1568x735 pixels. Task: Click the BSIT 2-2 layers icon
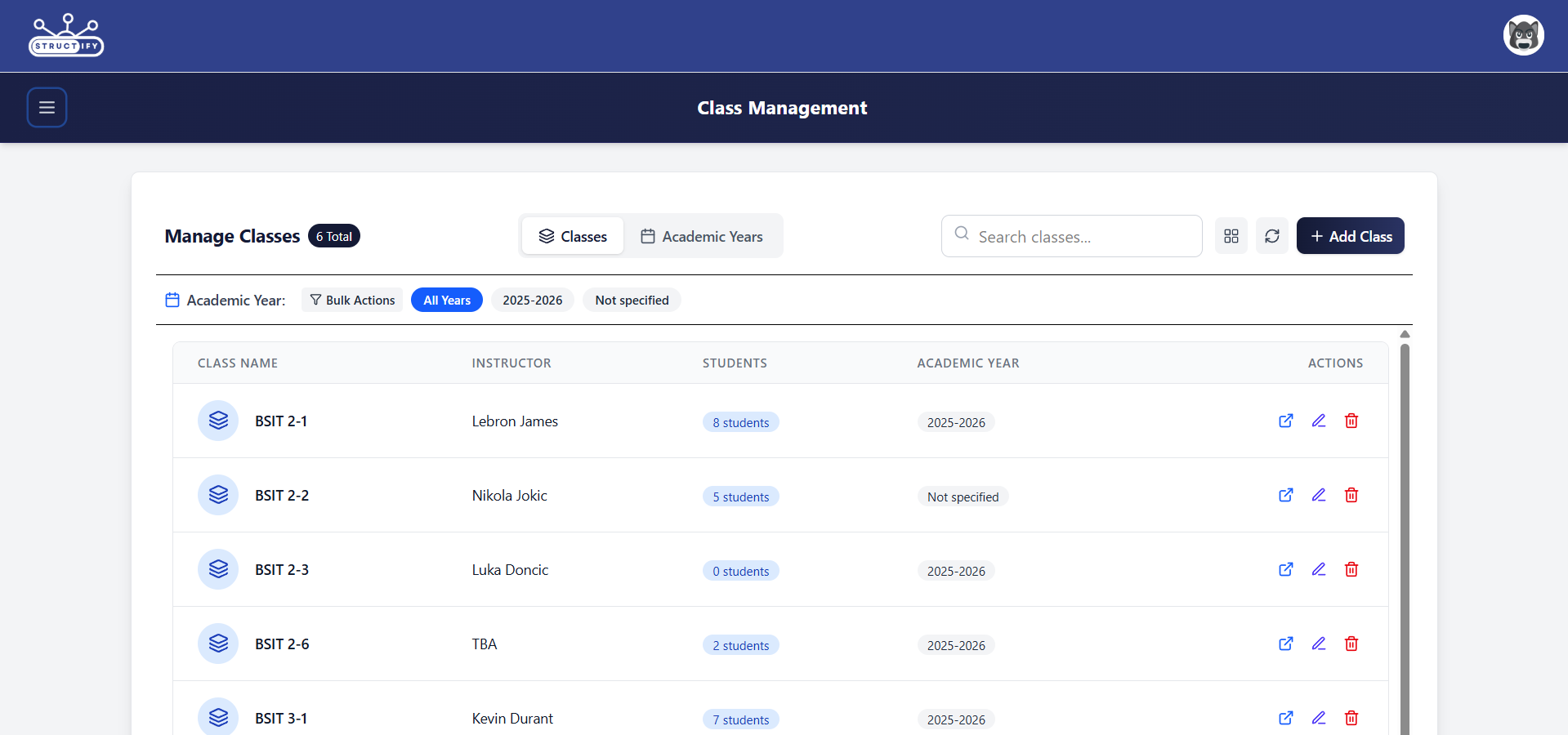[218, 495]
